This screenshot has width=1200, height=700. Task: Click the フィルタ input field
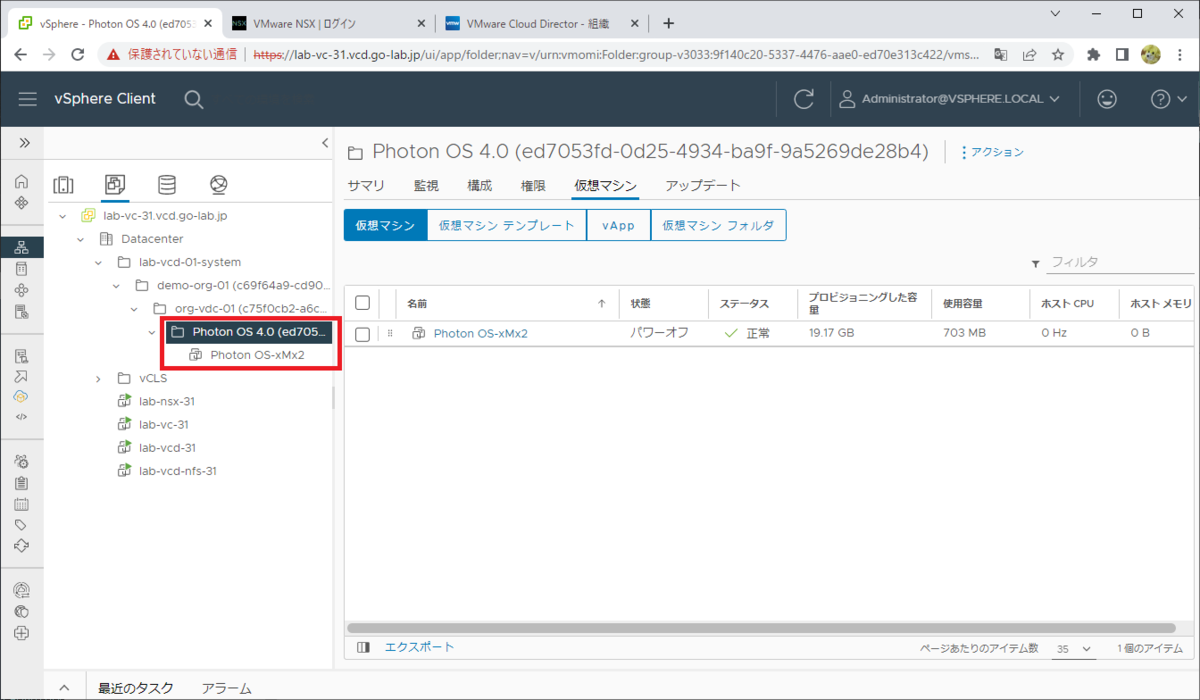click(1119, 262)
